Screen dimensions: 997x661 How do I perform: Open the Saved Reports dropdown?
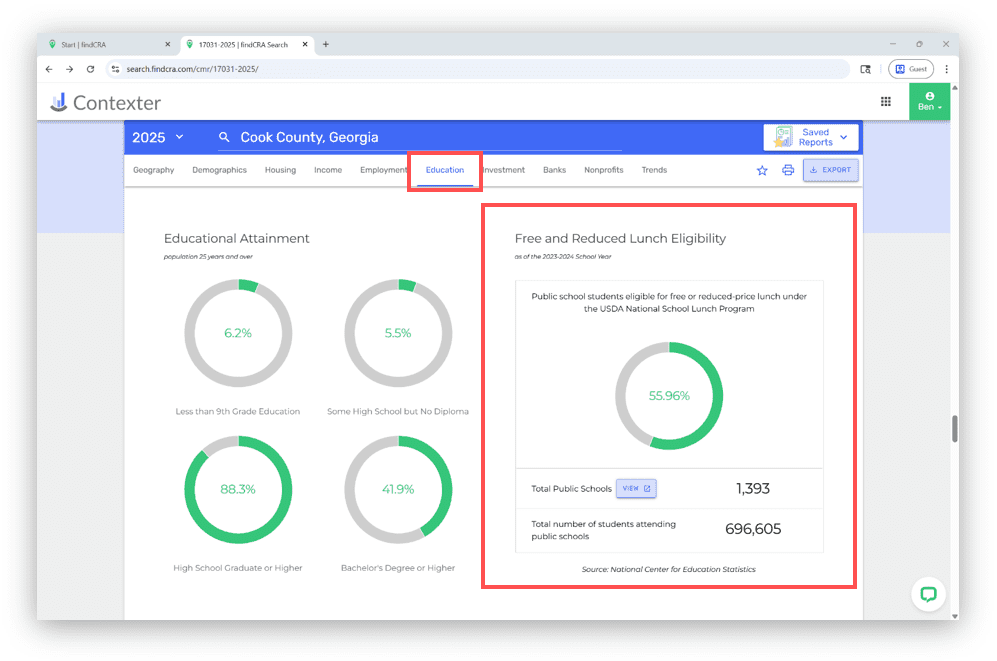point(811,137)
